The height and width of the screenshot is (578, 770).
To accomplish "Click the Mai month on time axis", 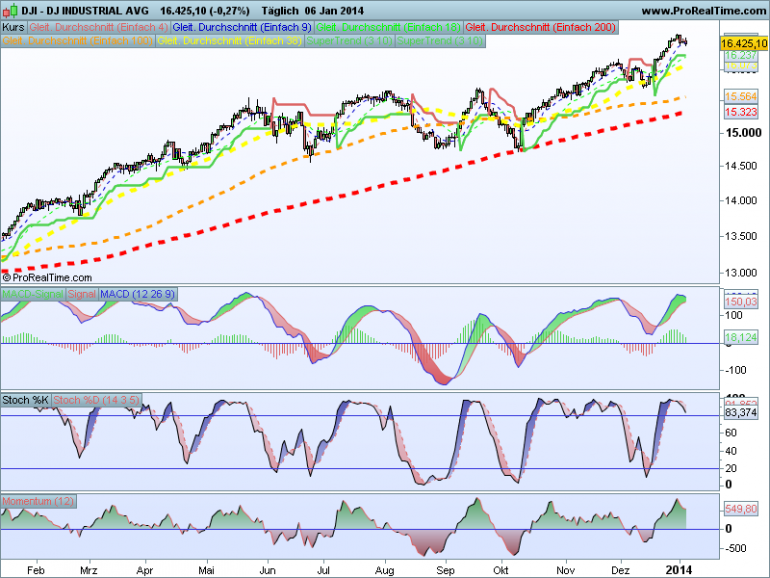I will click(x=206, y=570).
